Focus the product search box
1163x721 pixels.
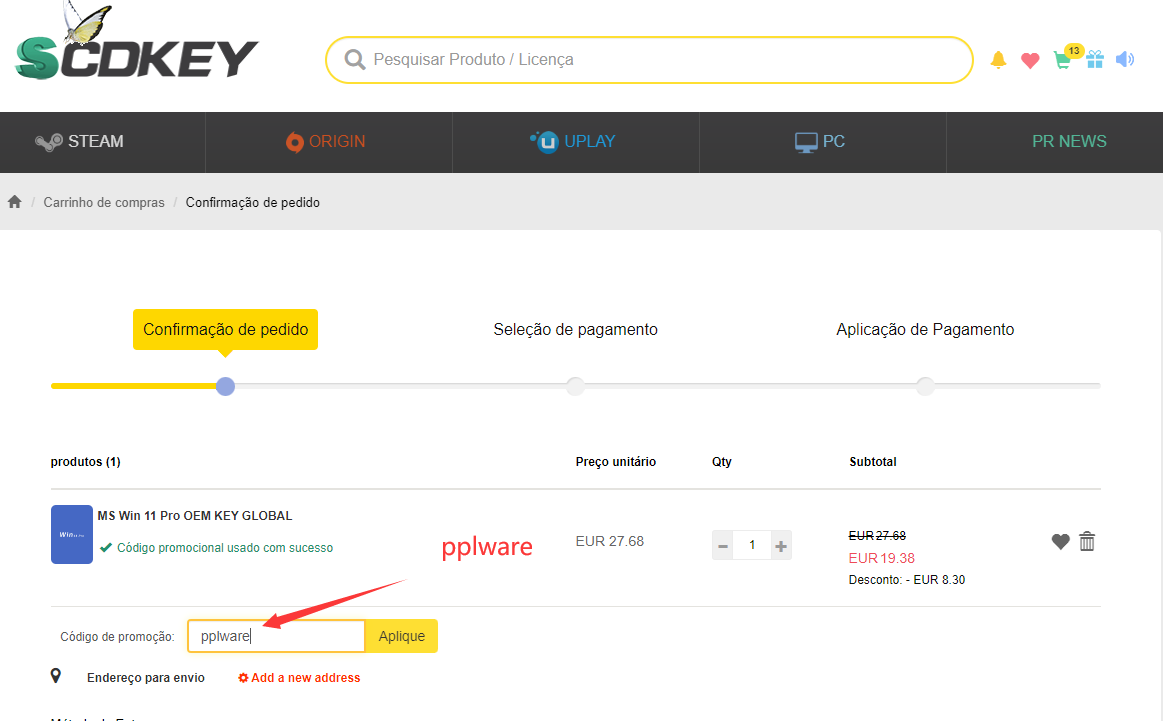(x=660, y=60)
